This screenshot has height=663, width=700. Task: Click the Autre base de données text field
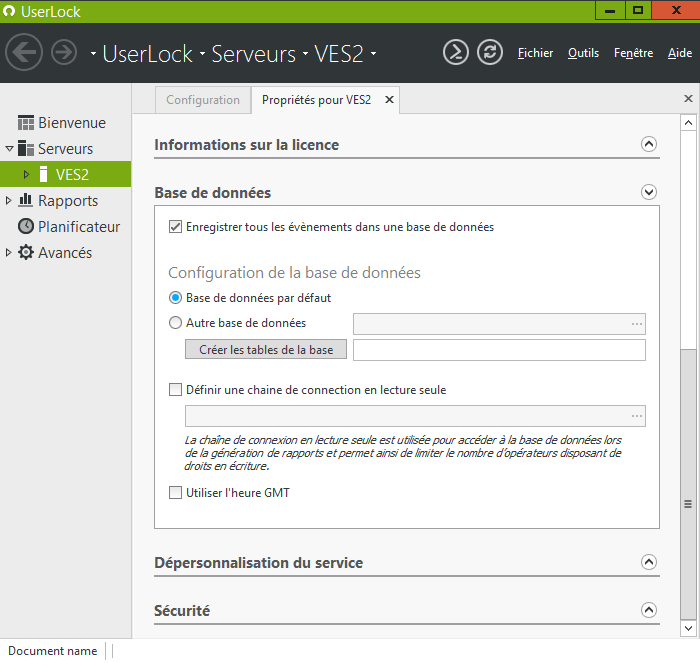pyautogui.click(x=499, y=324)
